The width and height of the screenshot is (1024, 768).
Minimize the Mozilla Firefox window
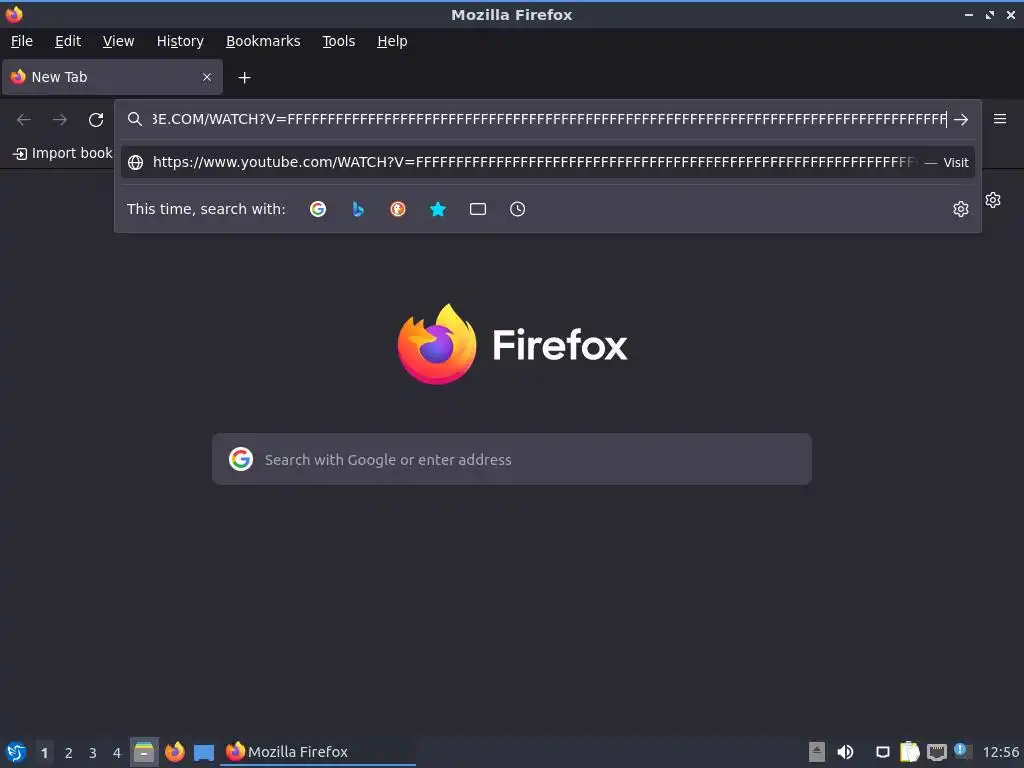968,14
